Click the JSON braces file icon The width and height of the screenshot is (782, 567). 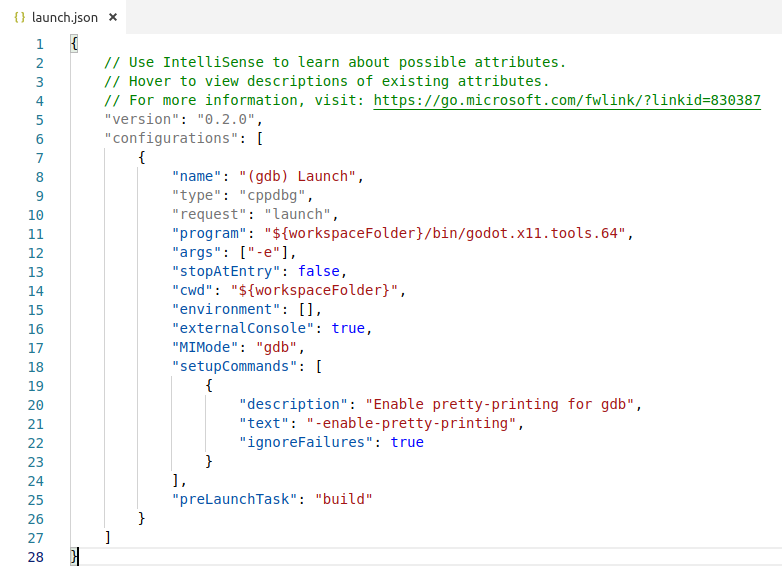point(19,17)
